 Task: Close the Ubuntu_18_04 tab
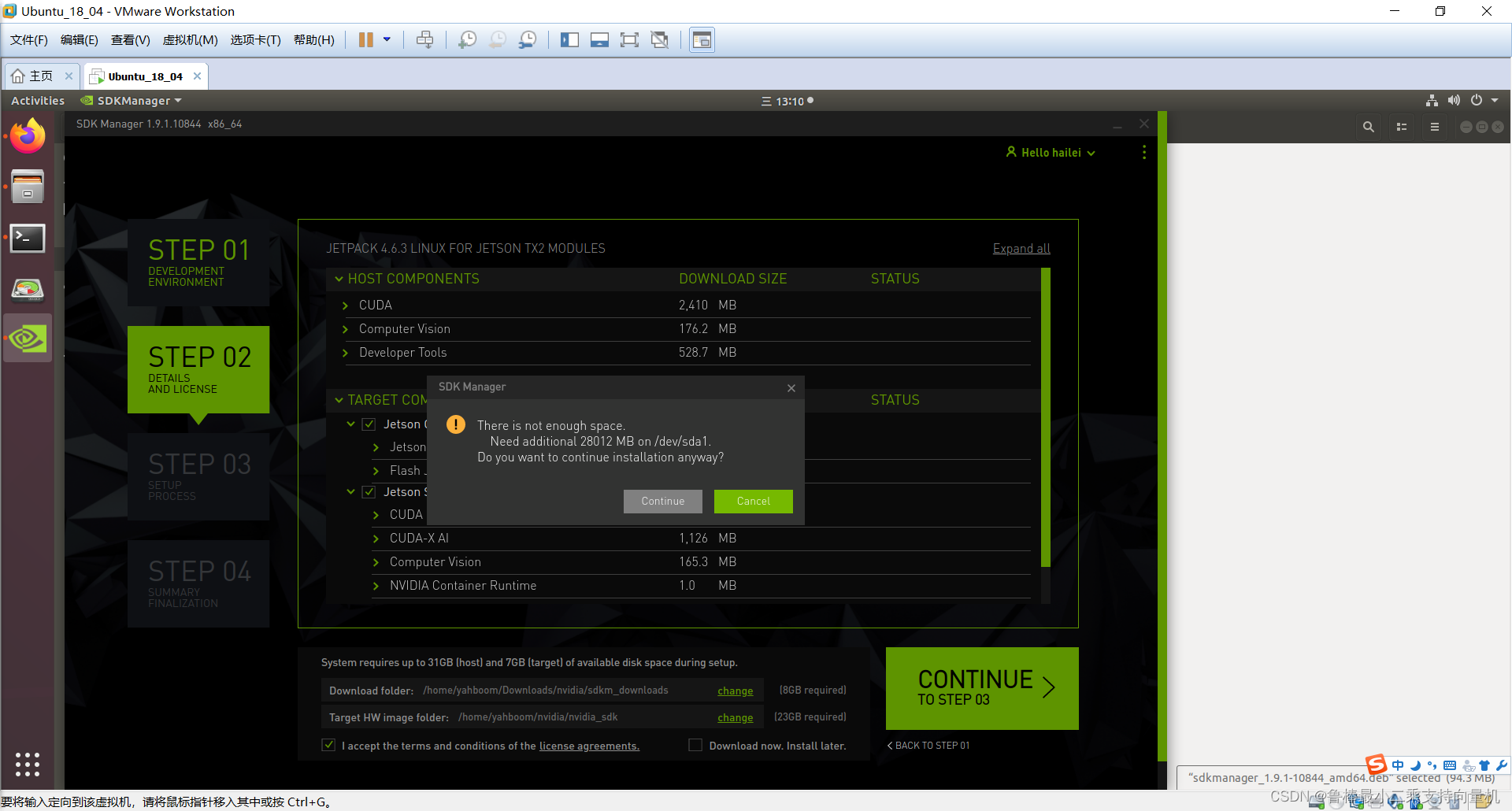tap(197, 76)
